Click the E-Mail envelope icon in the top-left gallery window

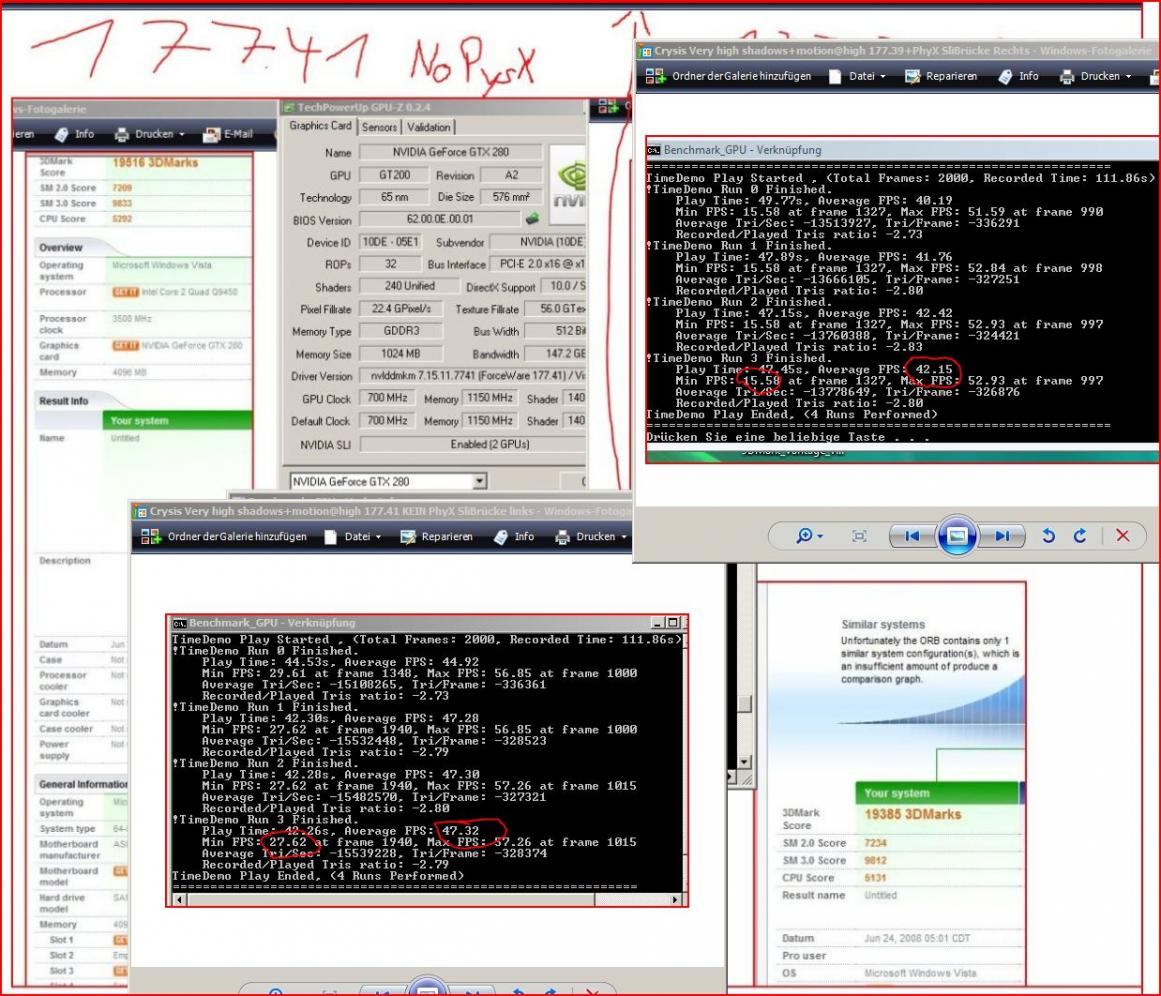(212, 134)
